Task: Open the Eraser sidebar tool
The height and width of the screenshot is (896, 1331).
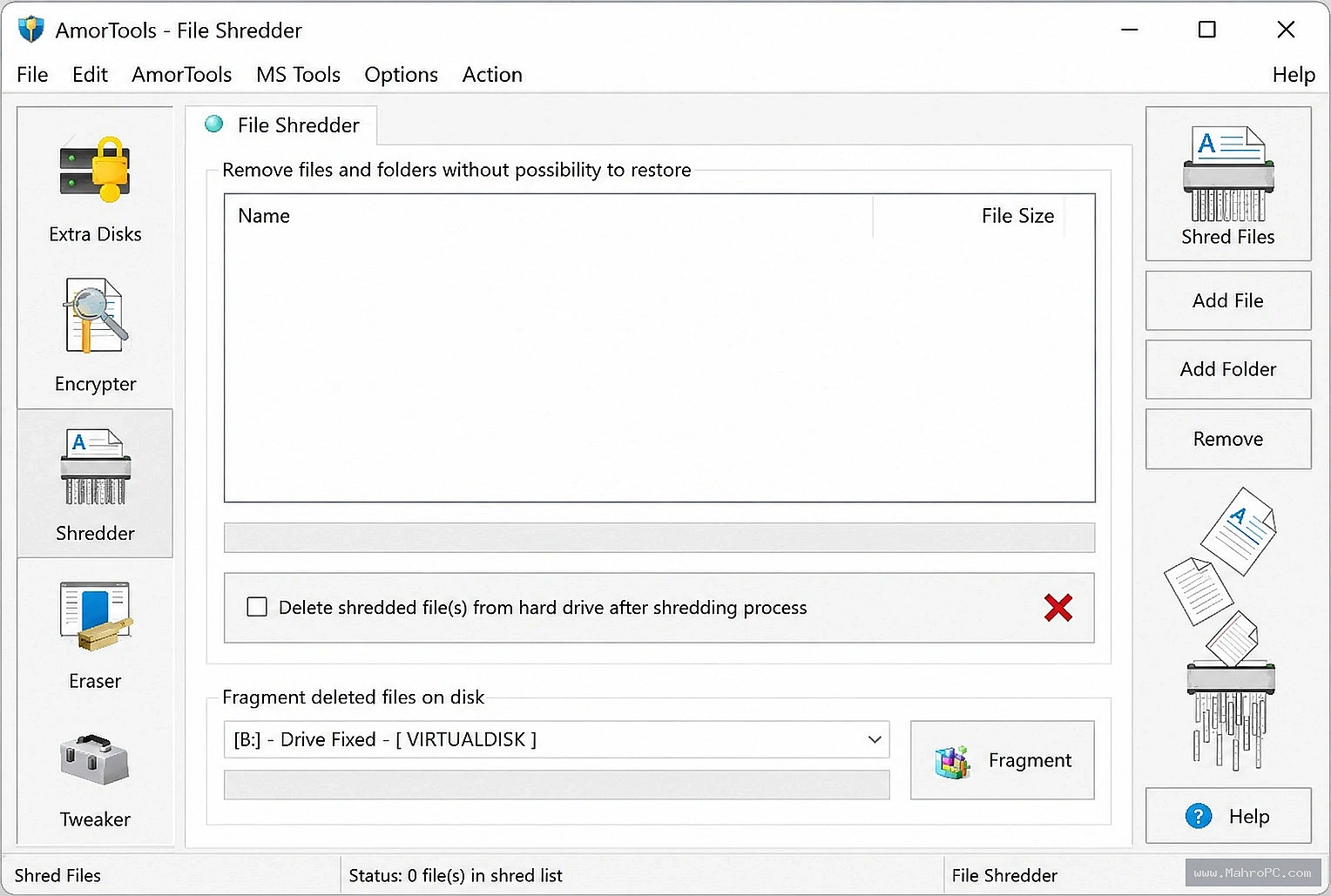Action: pyautogui.click(x=95, y=634)
